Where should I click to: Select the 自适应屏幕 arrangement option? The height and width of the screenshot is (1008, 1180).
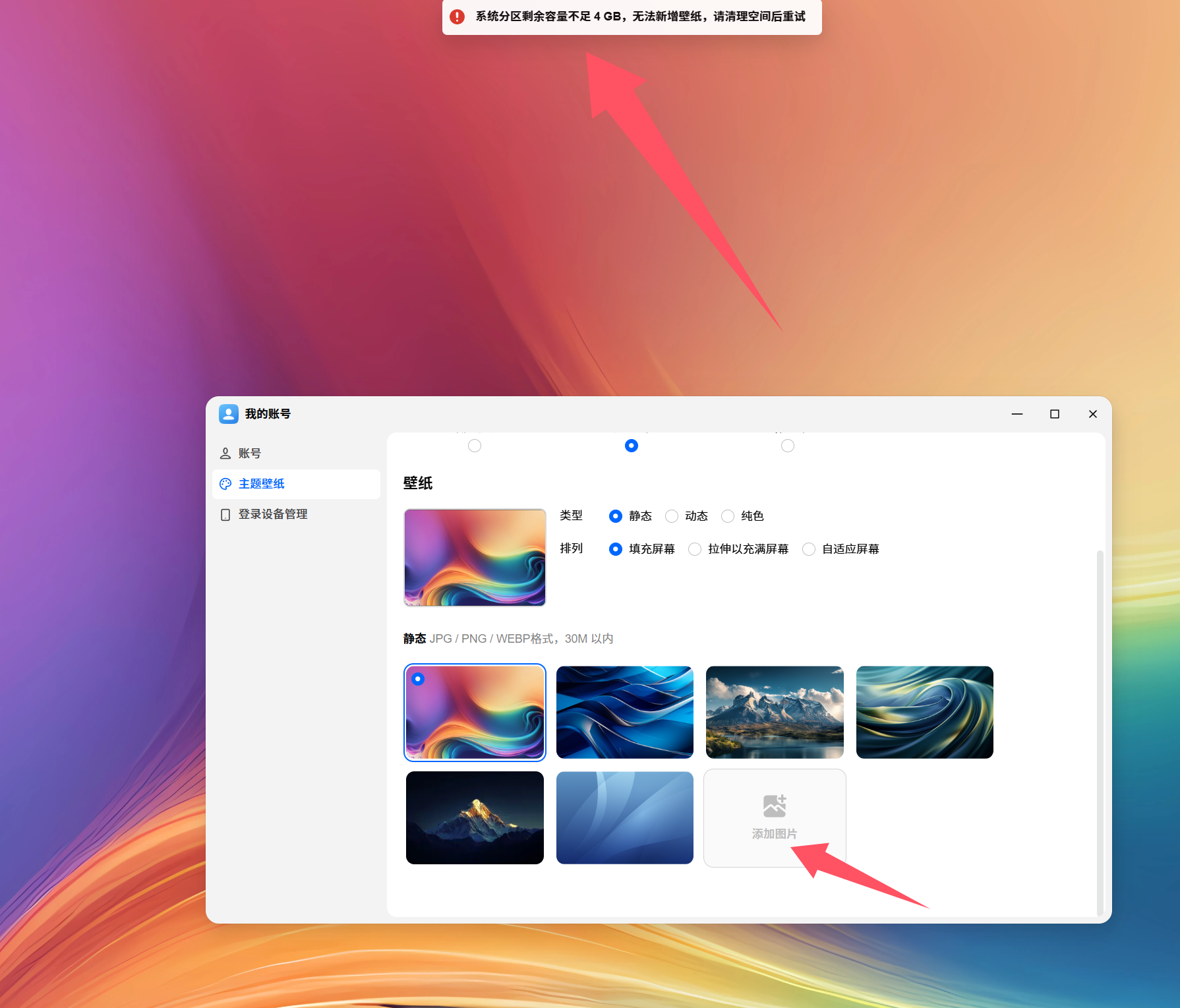tap(841, 549)
